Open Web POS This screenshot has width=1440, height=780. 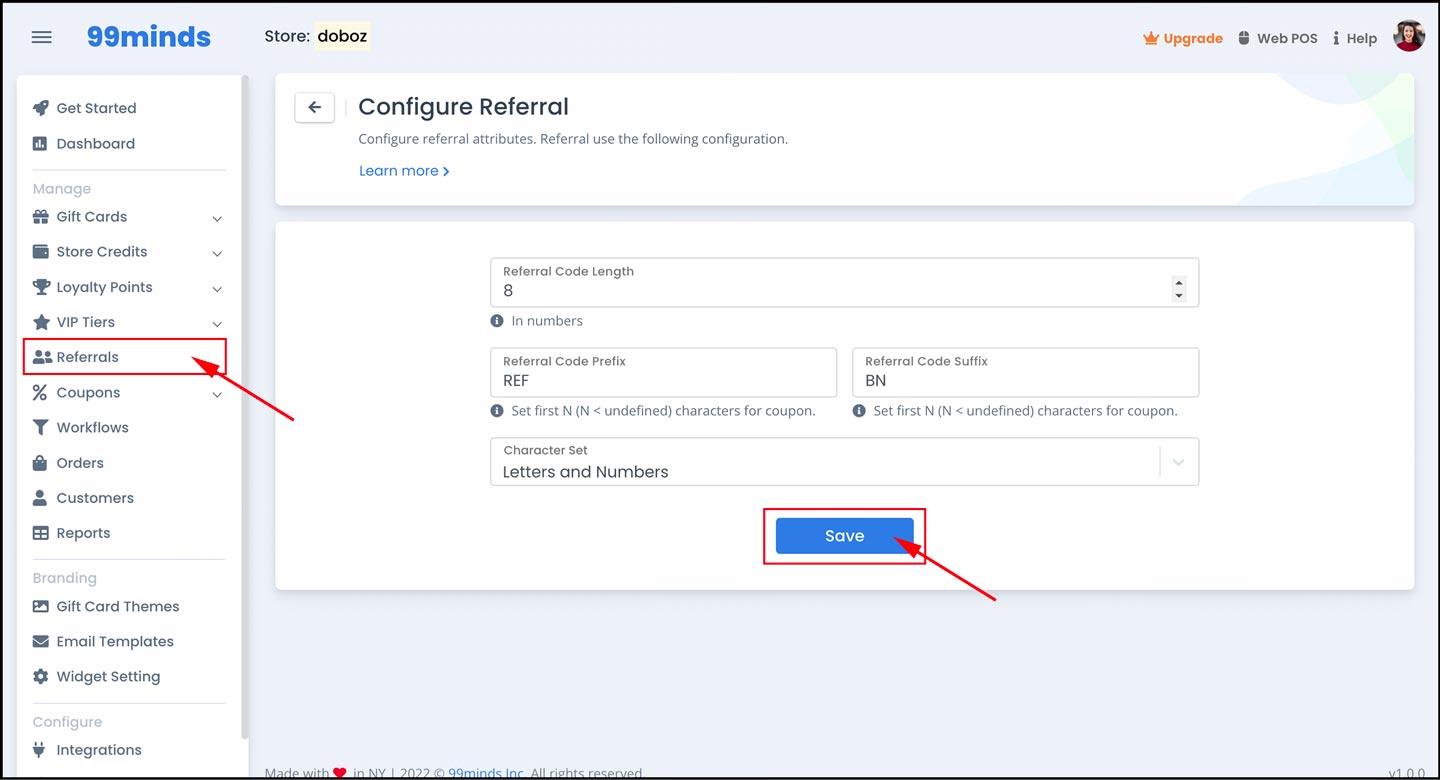pos(1278,38)
